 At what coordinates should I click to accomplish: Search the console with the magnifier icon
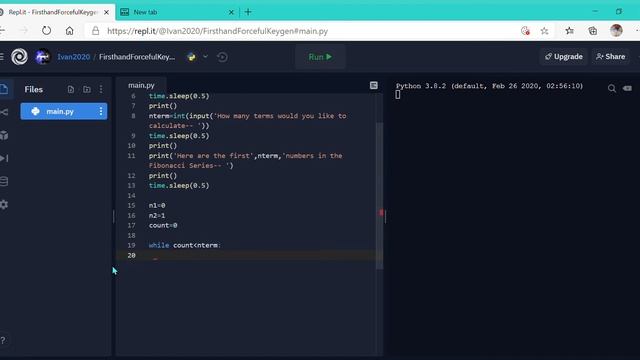pyautogui.click(x=611, y=88)
